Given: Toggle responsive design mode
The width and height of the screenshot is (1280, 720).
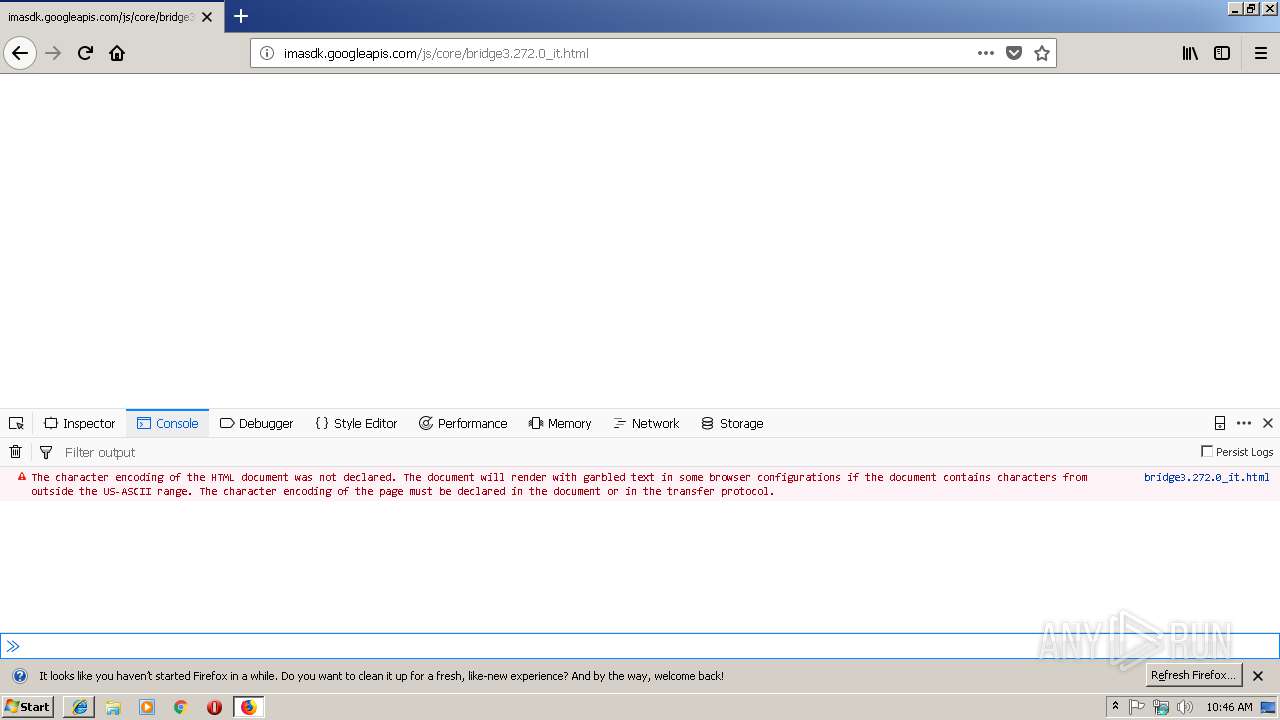Looking at the screenshot, I should tap(1220, 423).
